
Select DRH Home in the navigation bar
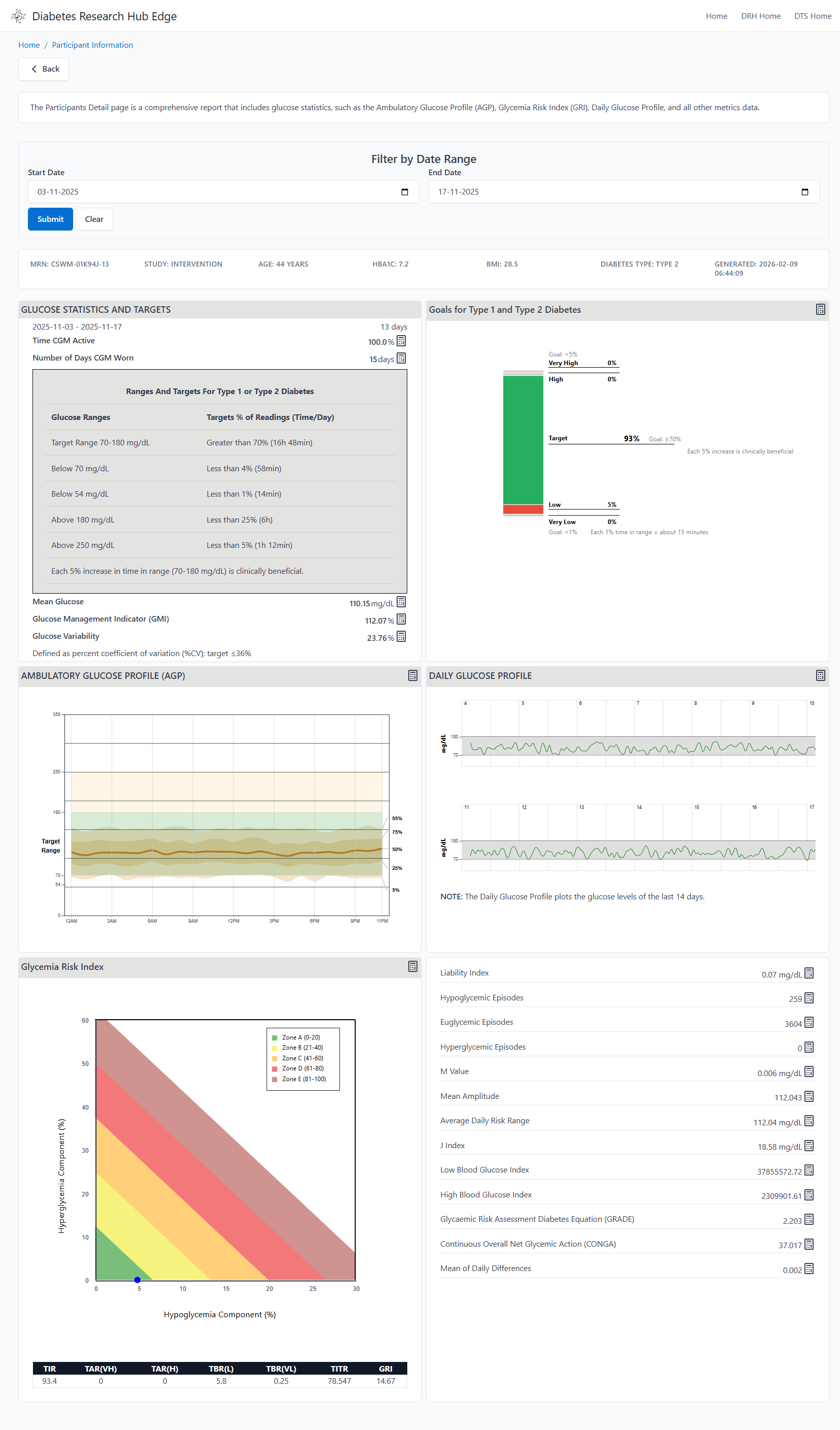[761, 16]
